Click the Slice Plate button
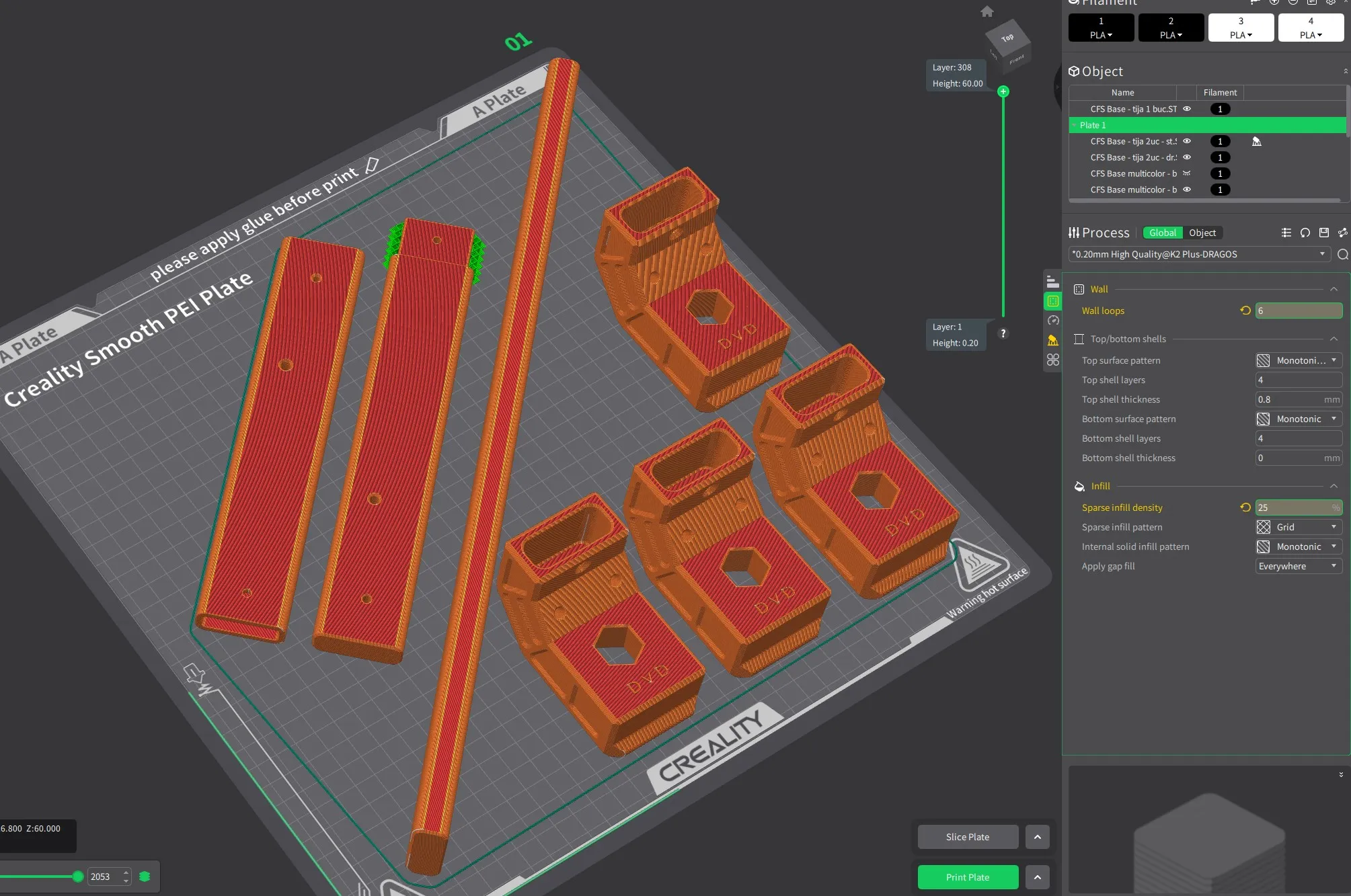The image size is (1351, 896). pos(968,837)
